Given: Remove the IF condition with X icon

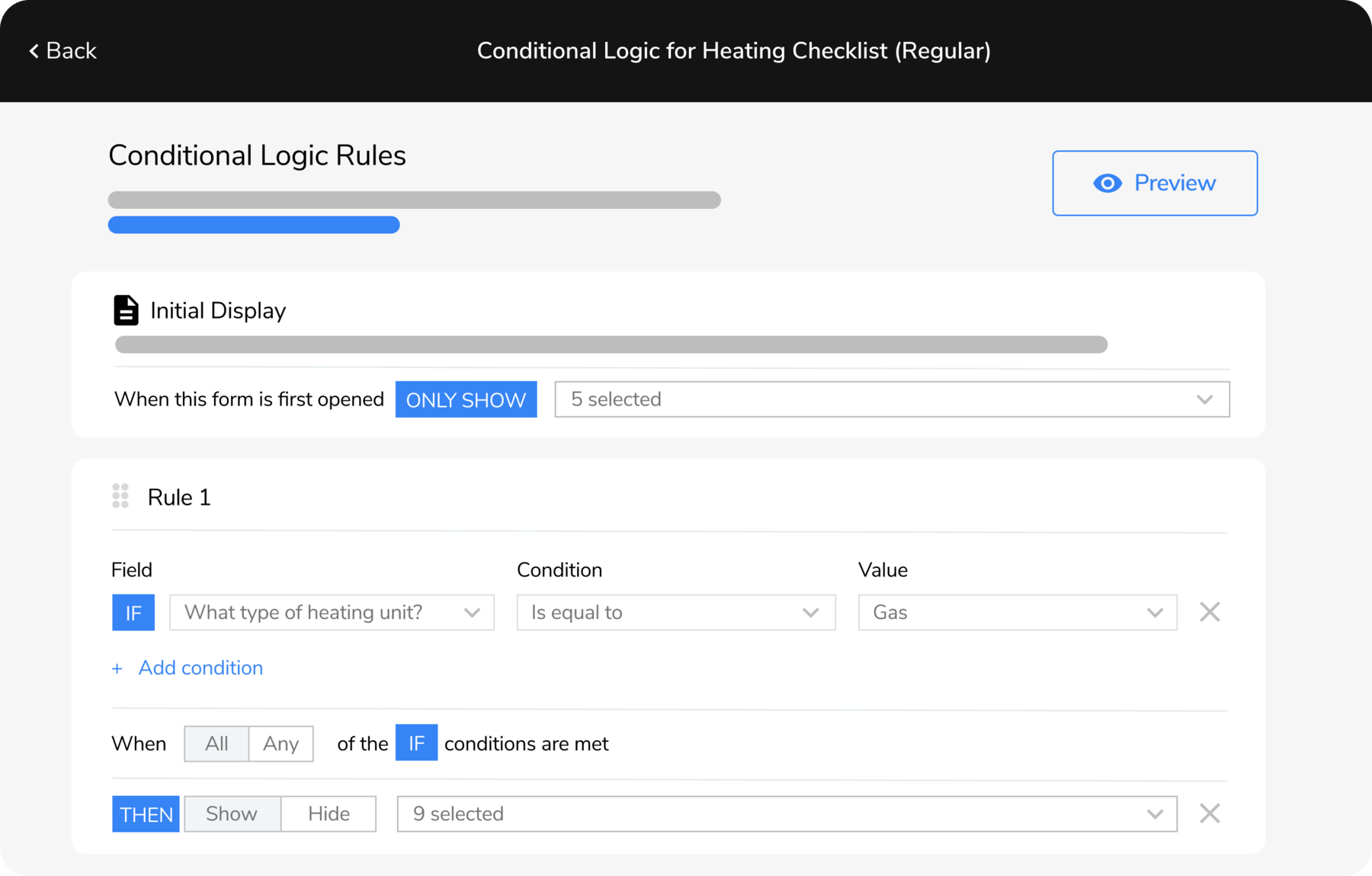Looking at the screenshot, I should 1209,612.
